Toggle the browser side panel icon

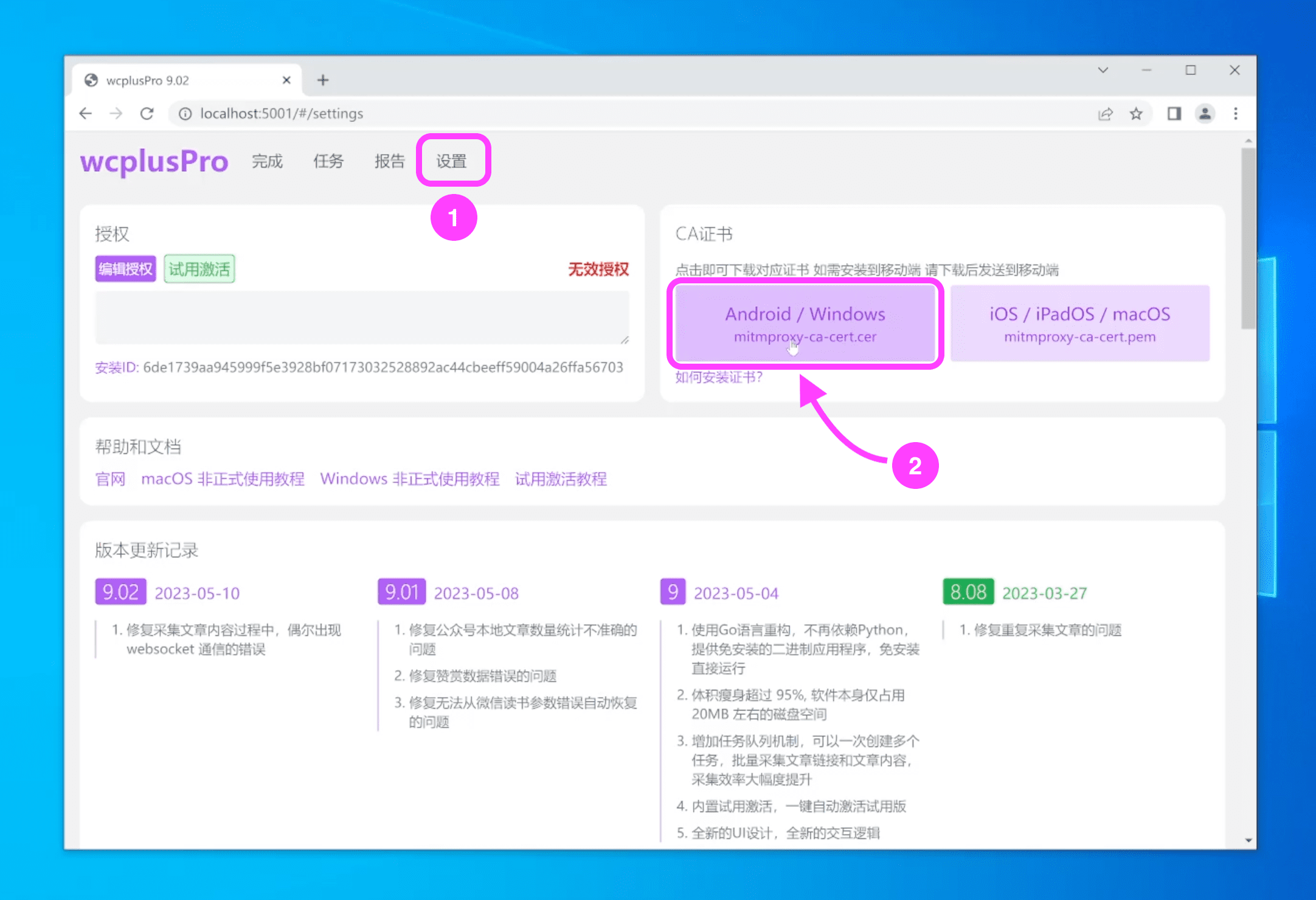pyautogui.click(x=1174, y=114)
